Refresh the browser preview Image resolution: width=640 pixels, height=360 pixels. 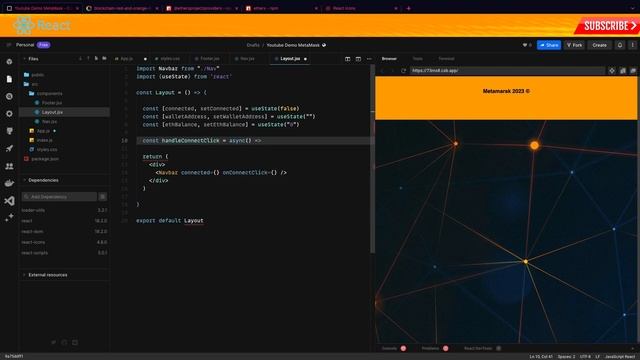(x=403, y=71)
